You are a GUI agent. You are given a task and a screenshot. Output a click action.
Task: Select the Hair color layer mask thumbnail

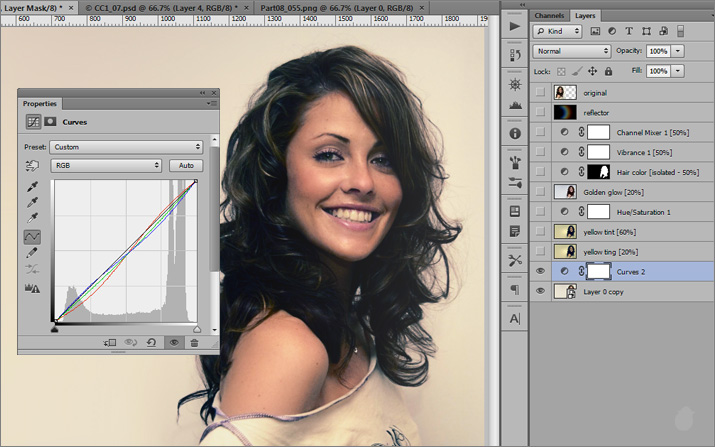coord(598,171)
